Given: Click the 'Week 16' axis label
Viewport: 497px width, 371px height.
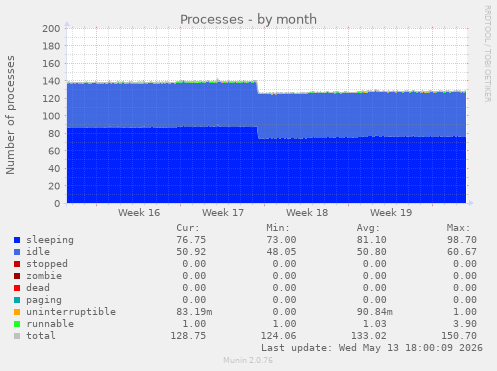Looking at the screenshot, I should point(139,213).
